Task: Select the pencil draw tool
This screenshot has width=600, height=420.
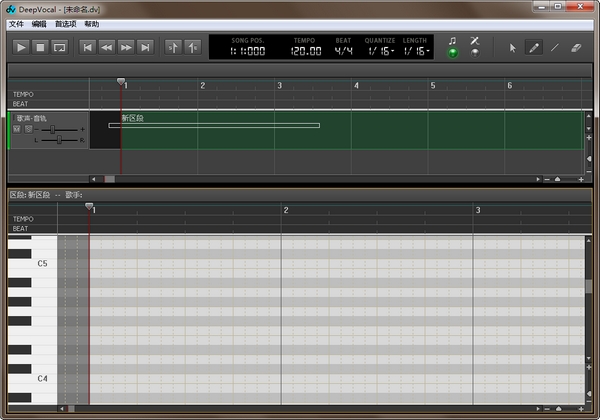Action: tap(534, 47)
